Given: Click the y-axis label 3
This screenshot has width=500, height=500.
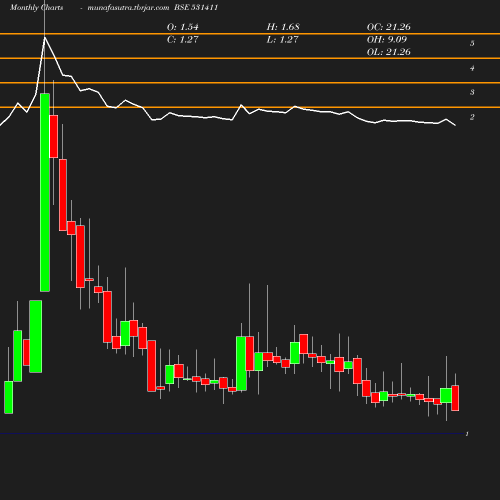Looking at the screenshot, I should click(x=472, y=92).
